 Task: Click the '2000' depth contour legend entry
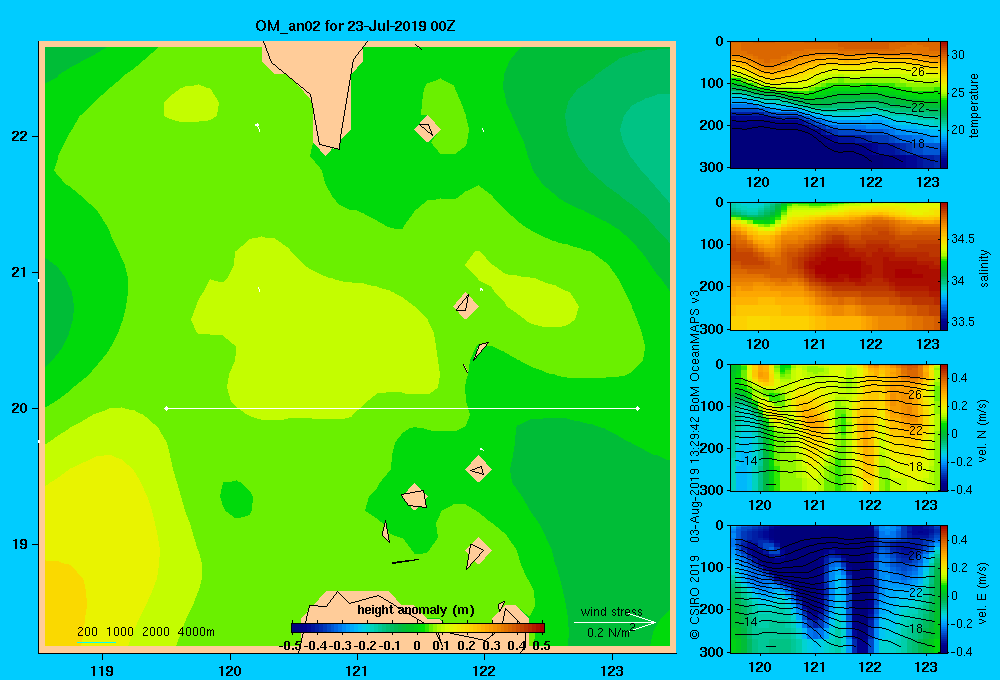[156, 632]
